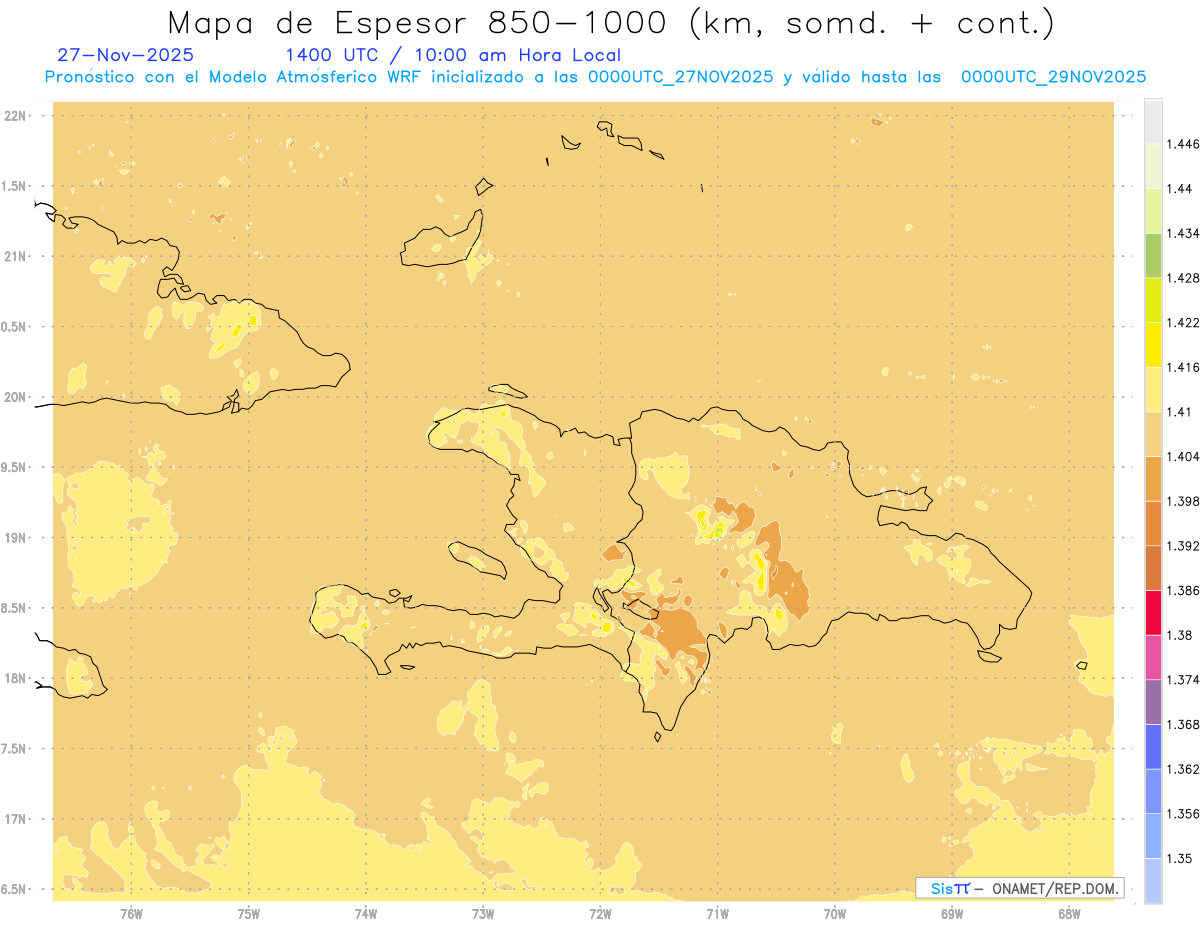The image size is (1200, 927).
Task: Select the '73W' longitude label
Action: [483, 913]
